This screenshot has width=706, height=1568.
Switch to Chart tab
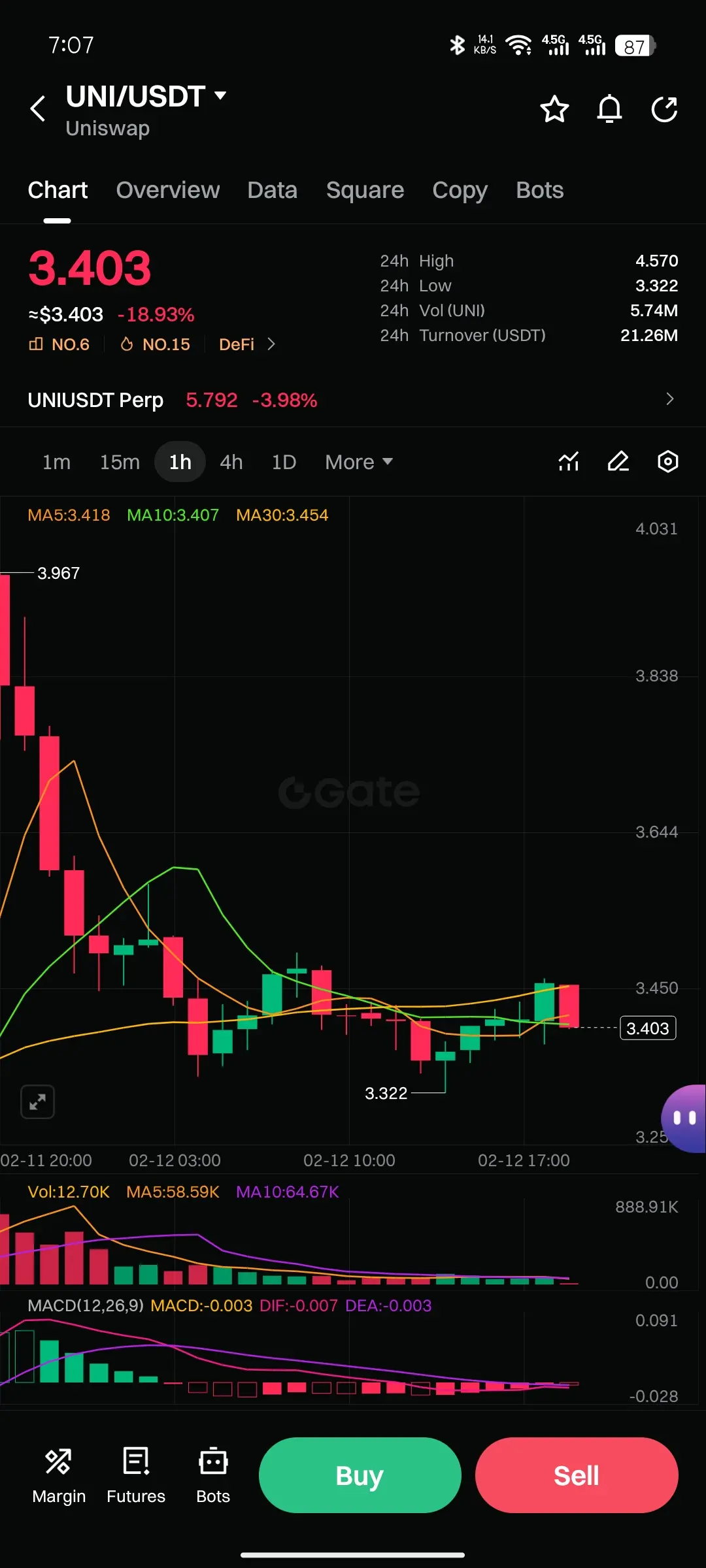(58, 190)
